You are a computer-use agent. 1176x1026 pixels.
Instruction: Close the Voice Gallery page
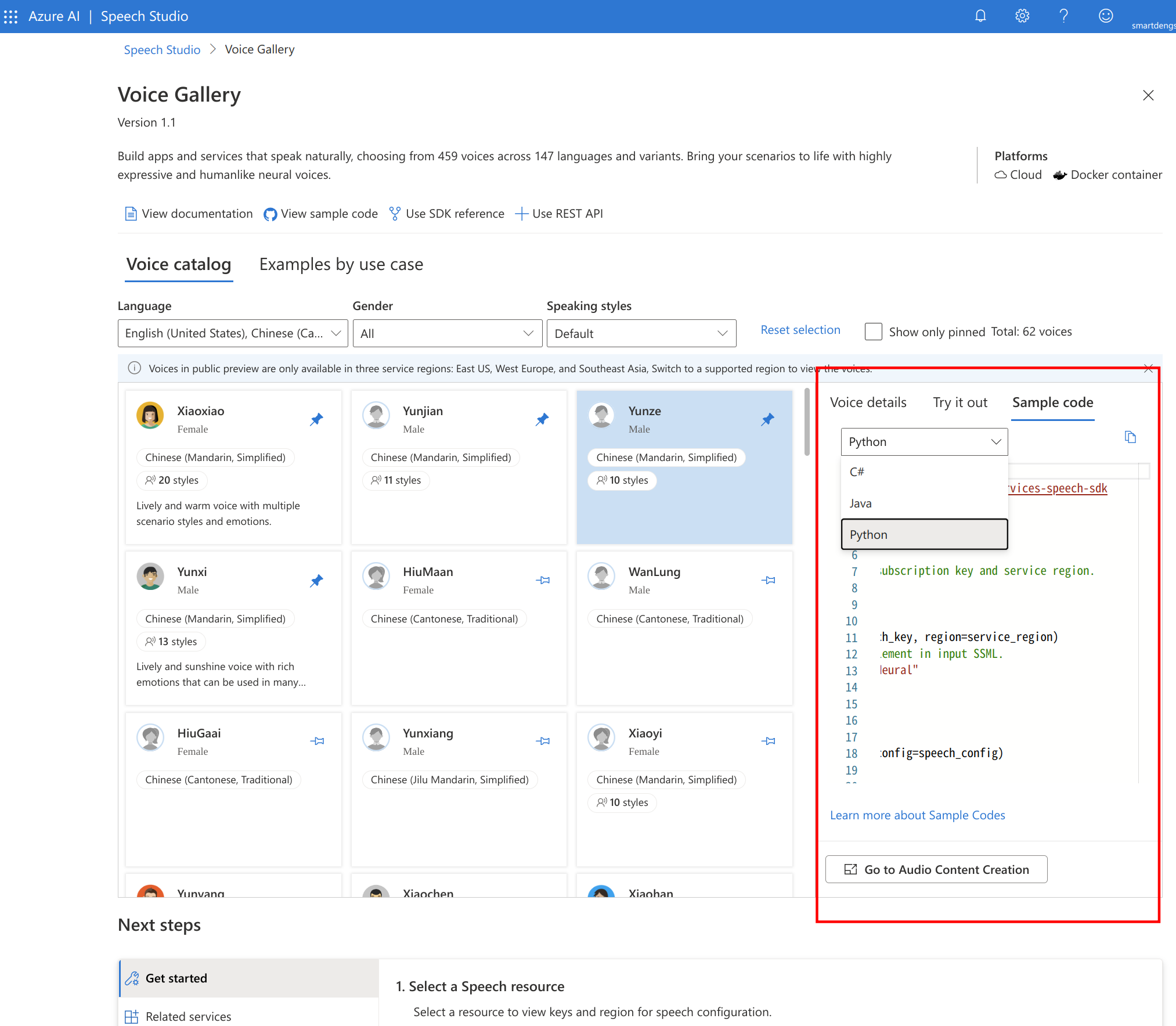[1148, 95]
